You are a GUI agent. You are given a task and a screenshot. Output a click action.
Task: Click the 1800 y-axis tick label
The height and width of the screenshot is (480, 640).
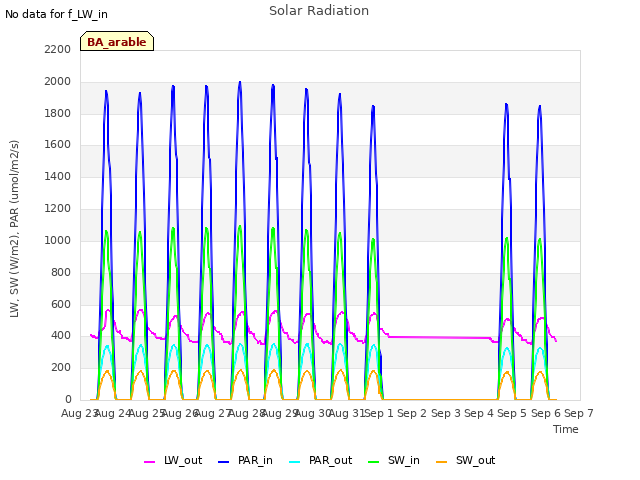tap(58, 113)
